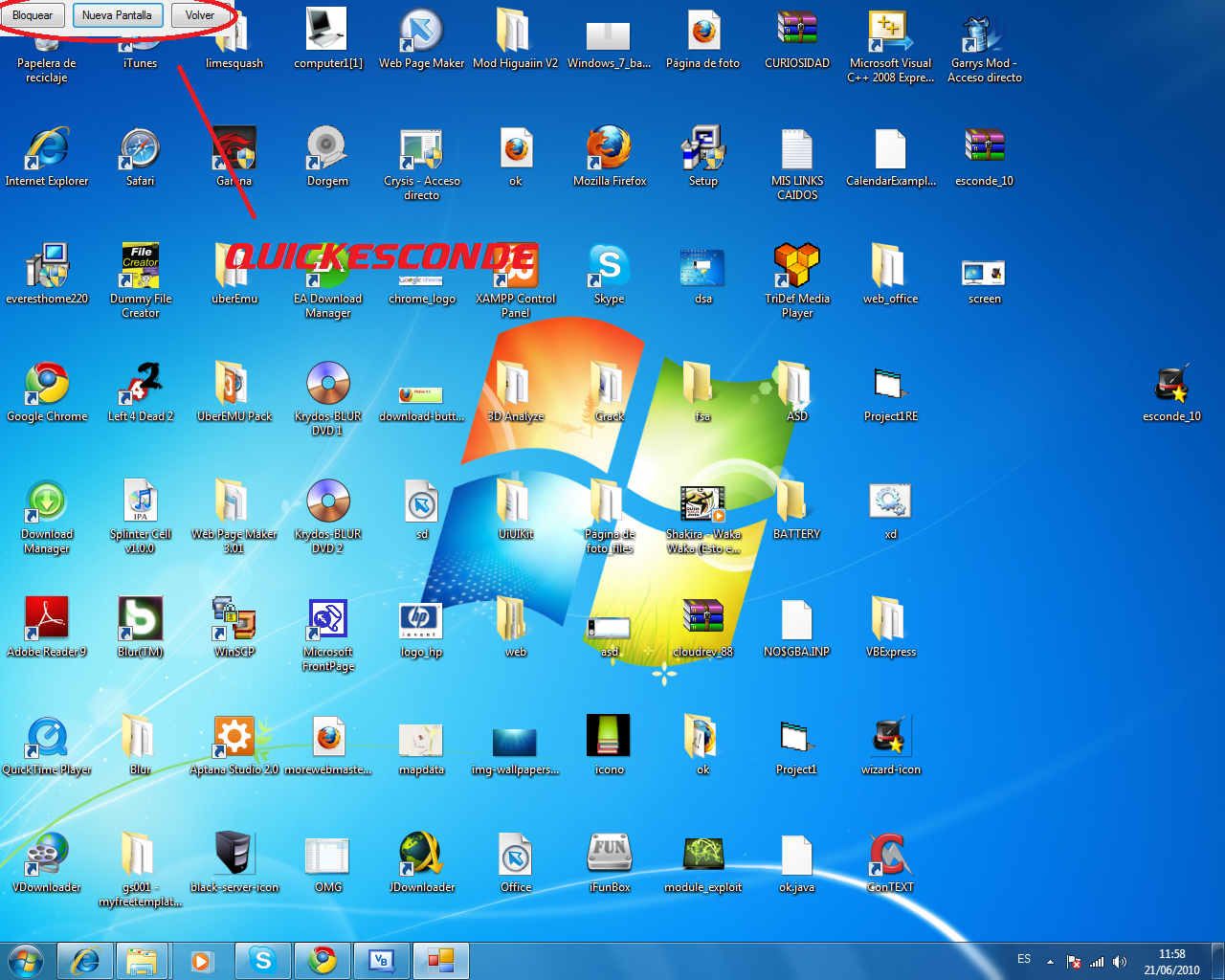Viewport: 1225px width, 980px height.
Task: Switch to Skype in the taskbar
Action: point(263,961)
